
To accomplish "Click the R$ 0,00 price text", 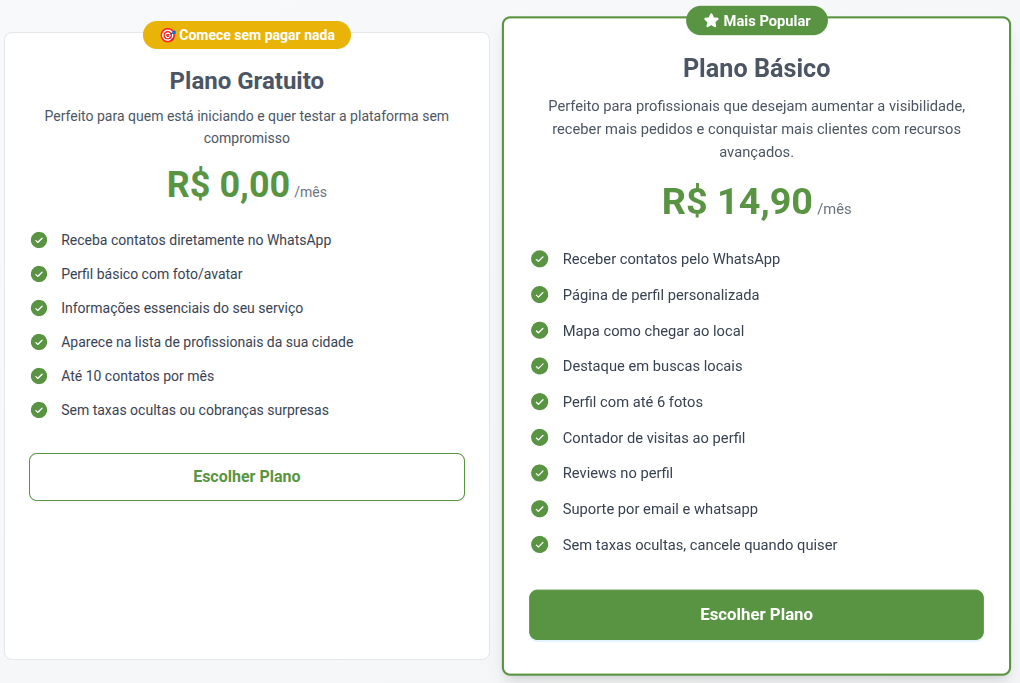I will [x=228, y=185].
